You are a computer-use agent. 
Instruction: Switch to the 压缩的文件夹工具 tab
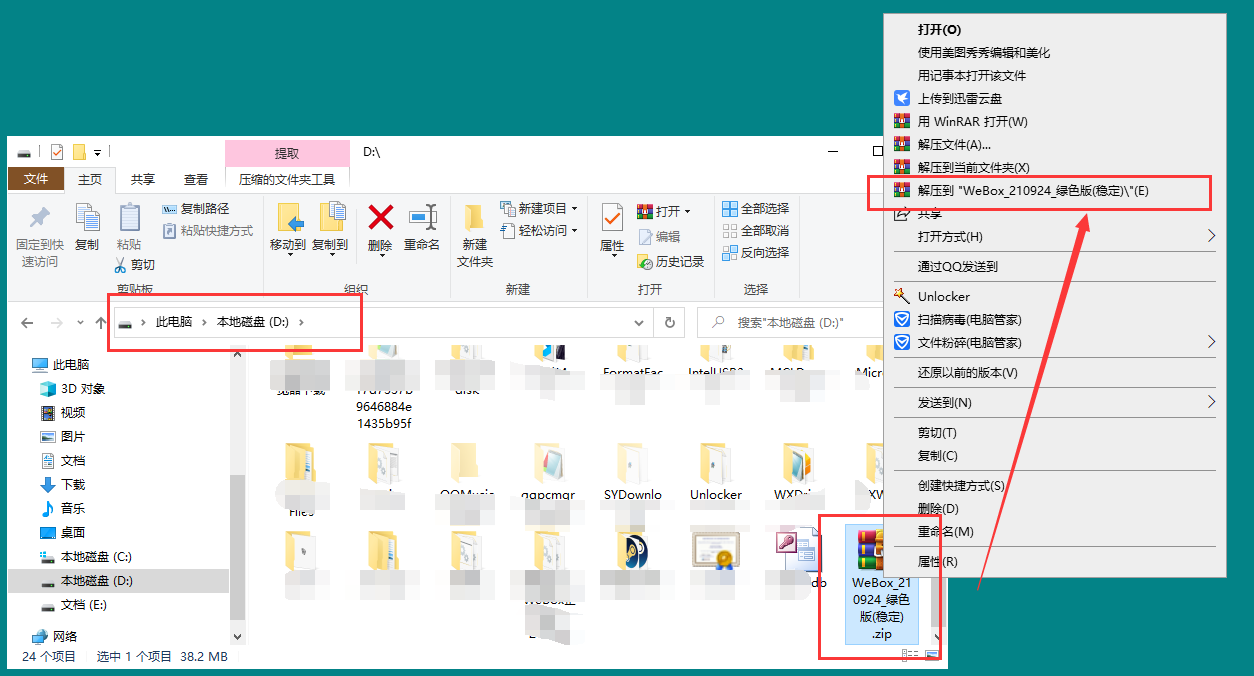287,179
